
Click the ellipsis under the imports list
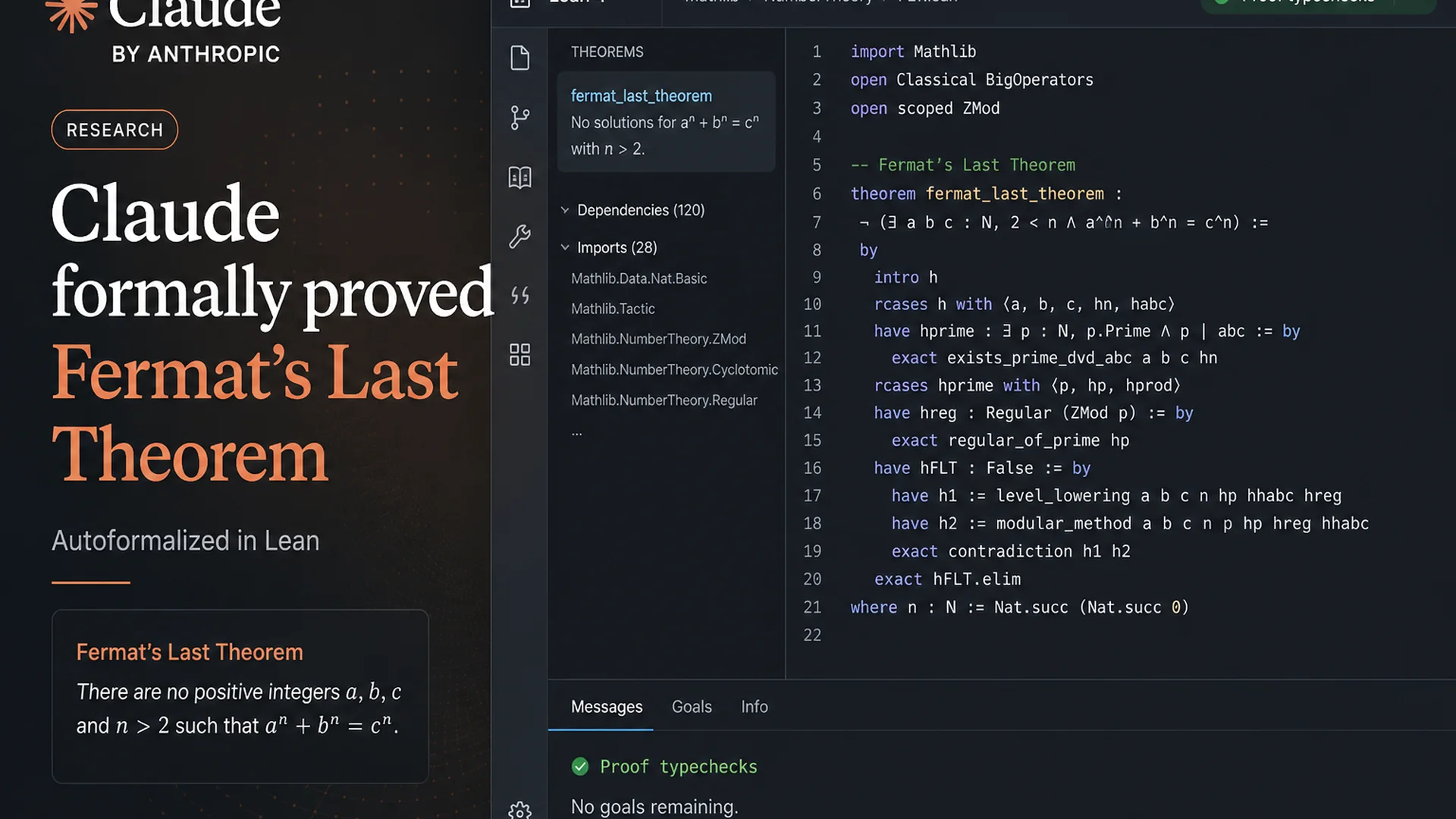[x=577, y=433]
